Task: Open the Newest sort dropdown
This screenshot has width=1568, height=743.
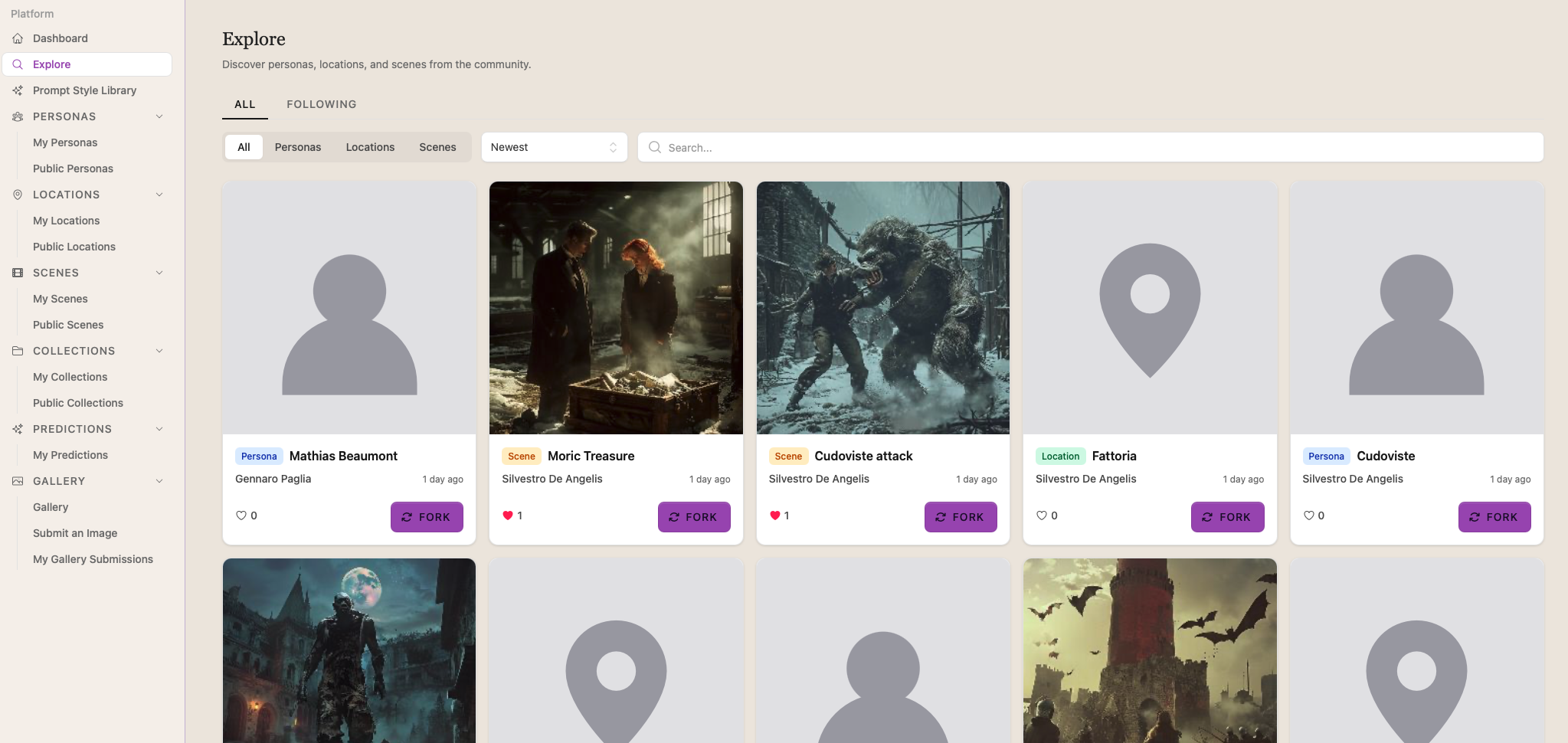Action: click(554, 147)
